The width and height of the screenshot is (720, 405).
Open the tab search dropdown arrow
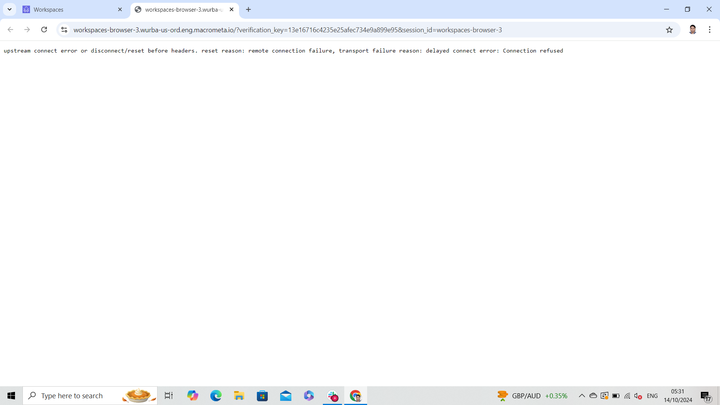point(9,9)
